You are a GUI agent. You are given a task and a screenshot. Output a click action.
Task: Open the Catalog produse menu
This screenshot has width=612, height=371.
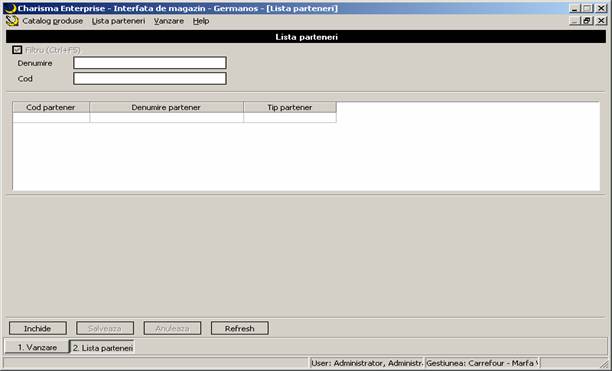pyautogui.click(x=53, y=21)
